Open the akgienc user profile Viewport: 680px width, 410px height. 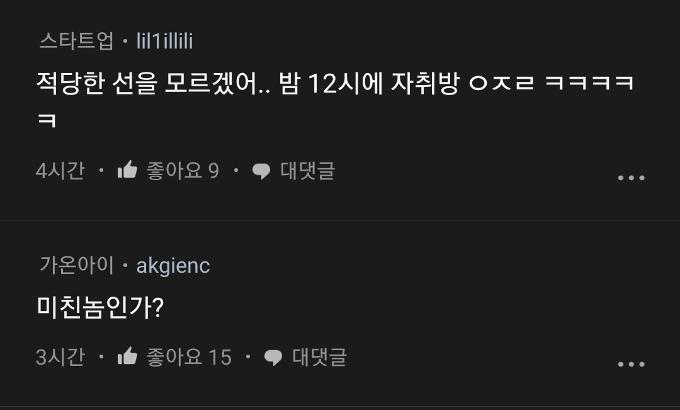(x=173, y=266)
